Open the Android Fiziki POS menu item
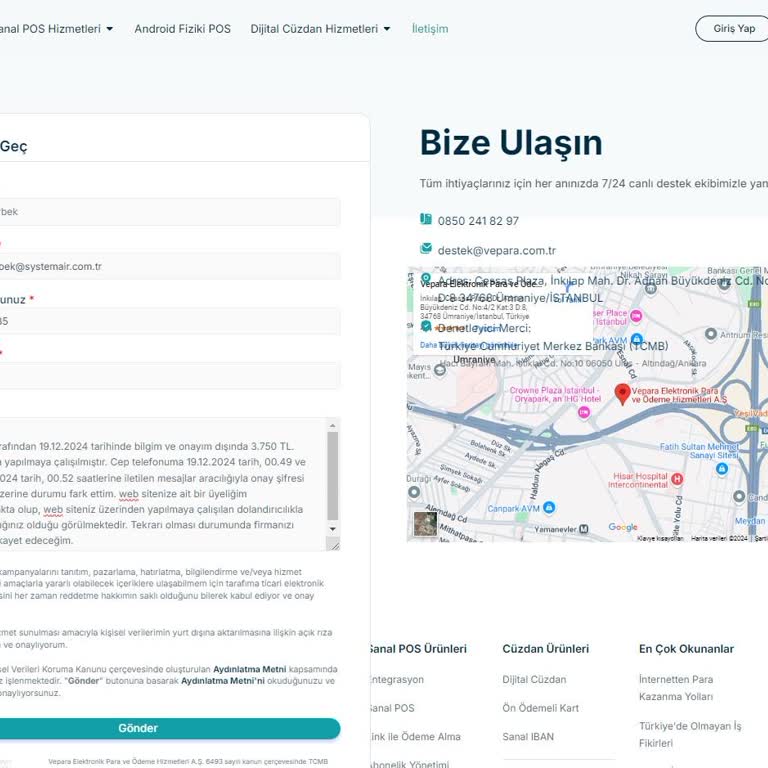This screenshot has height=768, width=768. coord(183,29)
